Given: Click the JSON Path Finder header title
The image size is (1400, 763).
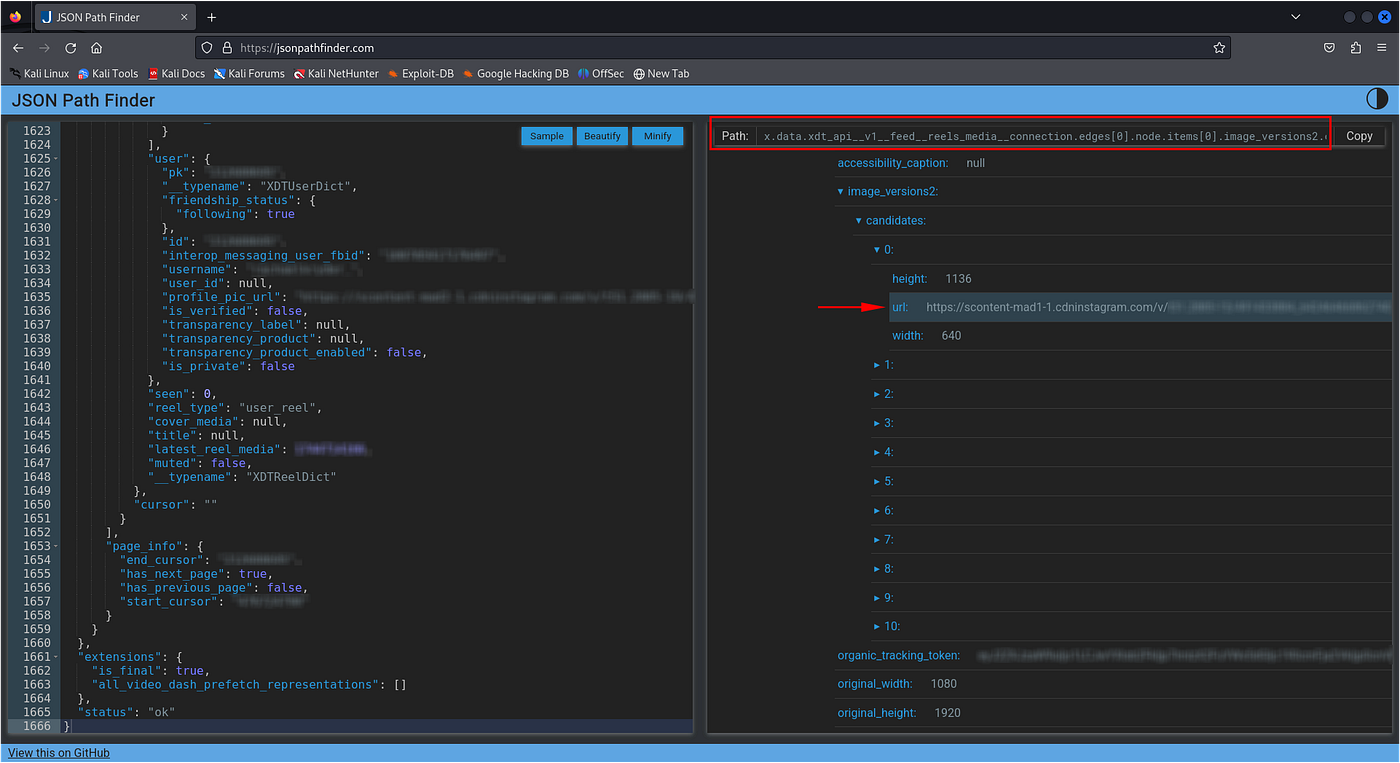Looking at the screenshot, I should (84, 100).
